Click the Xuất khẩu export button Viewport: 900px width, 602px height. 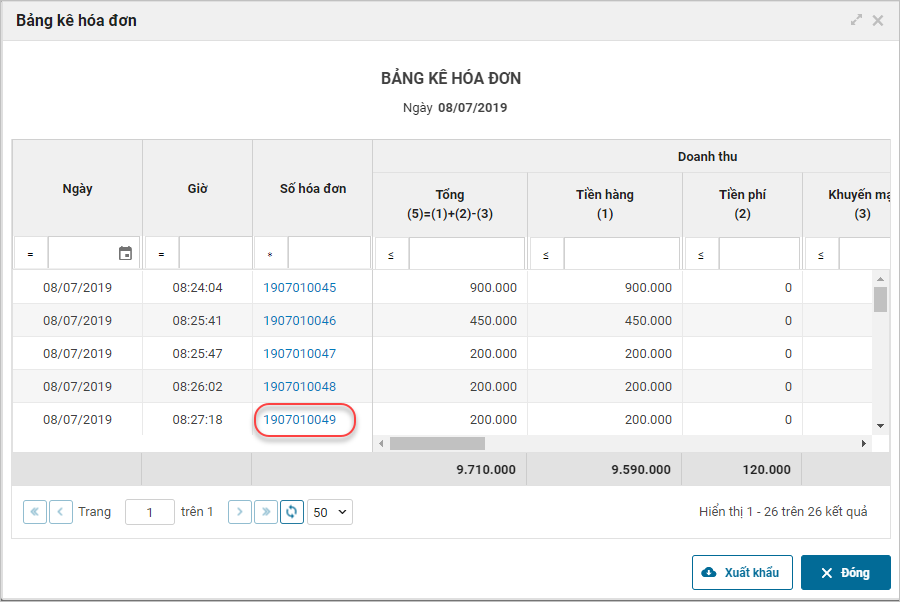click(742, 572)
